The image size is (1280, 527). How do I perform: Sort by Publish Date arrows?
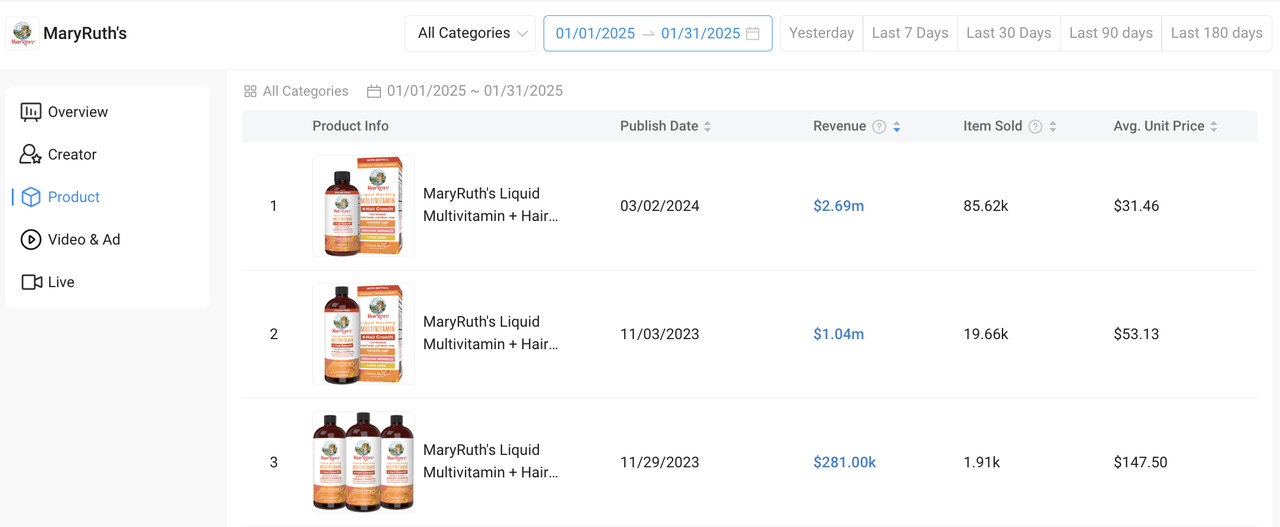tap(707, 126)
